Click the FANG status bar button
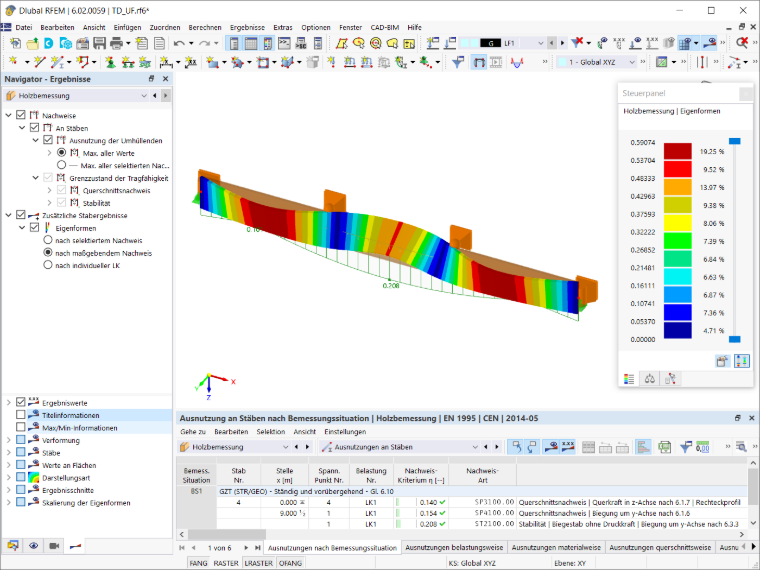Screen dimensions: 760x570 198,563
